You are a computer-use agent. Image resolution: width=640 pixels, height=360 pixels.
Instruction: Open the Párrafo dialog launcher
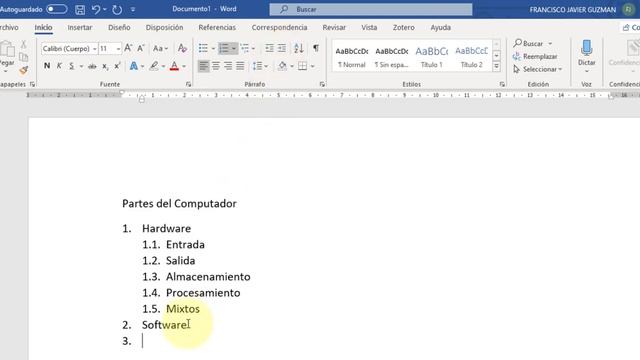point(322,84)
